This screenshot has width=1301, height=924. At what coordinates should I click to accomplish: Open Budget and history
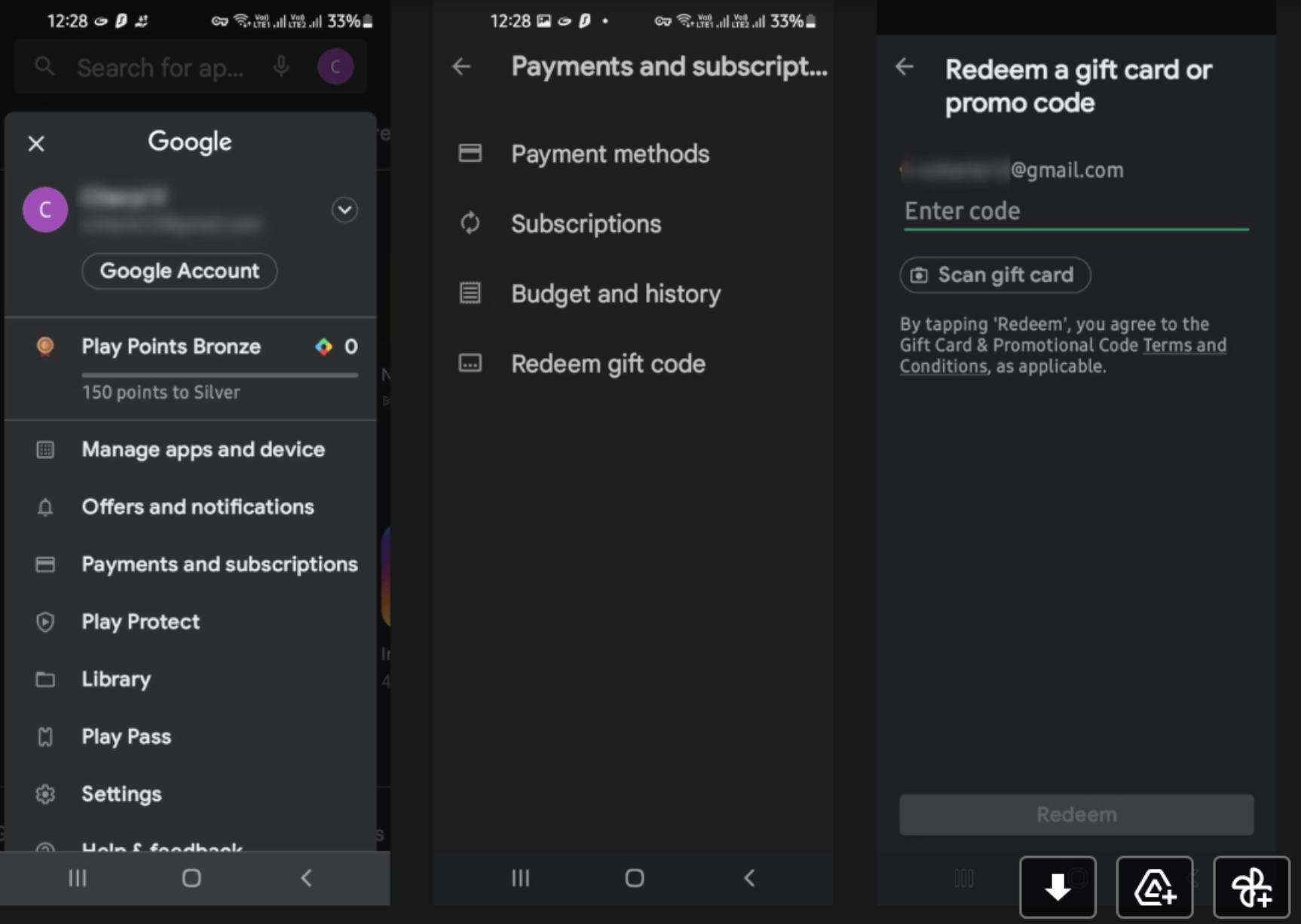tap(633, 294)
